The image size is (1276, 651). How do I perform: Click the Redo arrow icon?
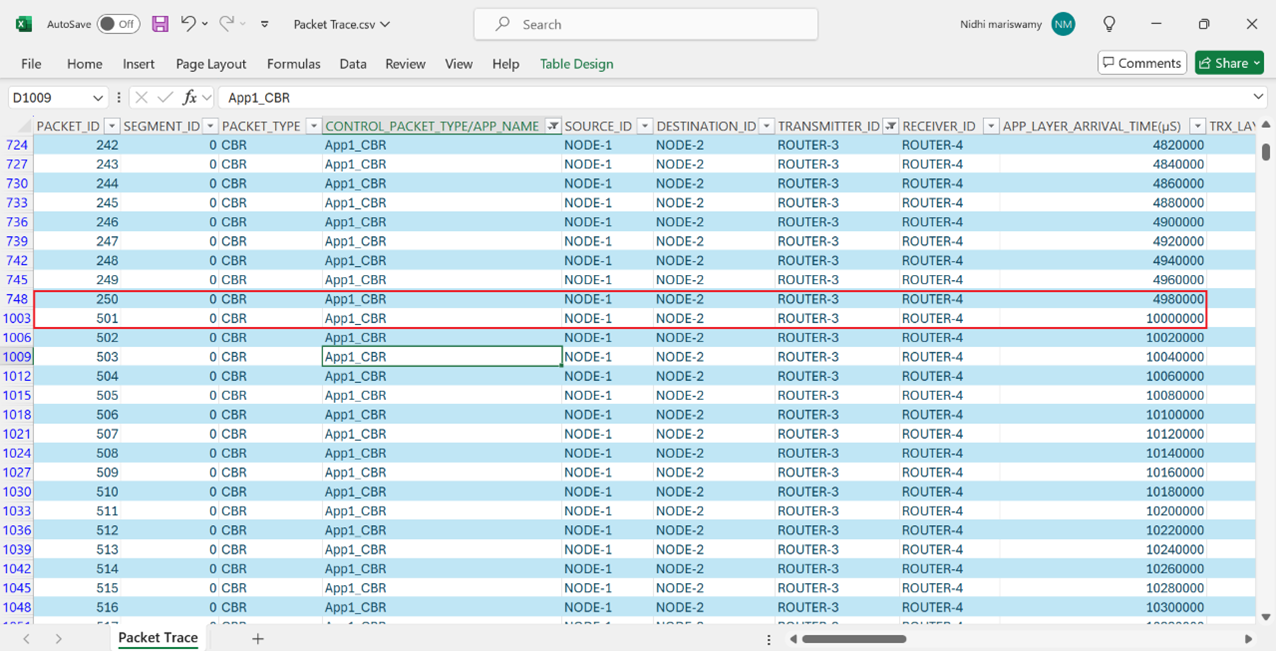pos(226,24)
